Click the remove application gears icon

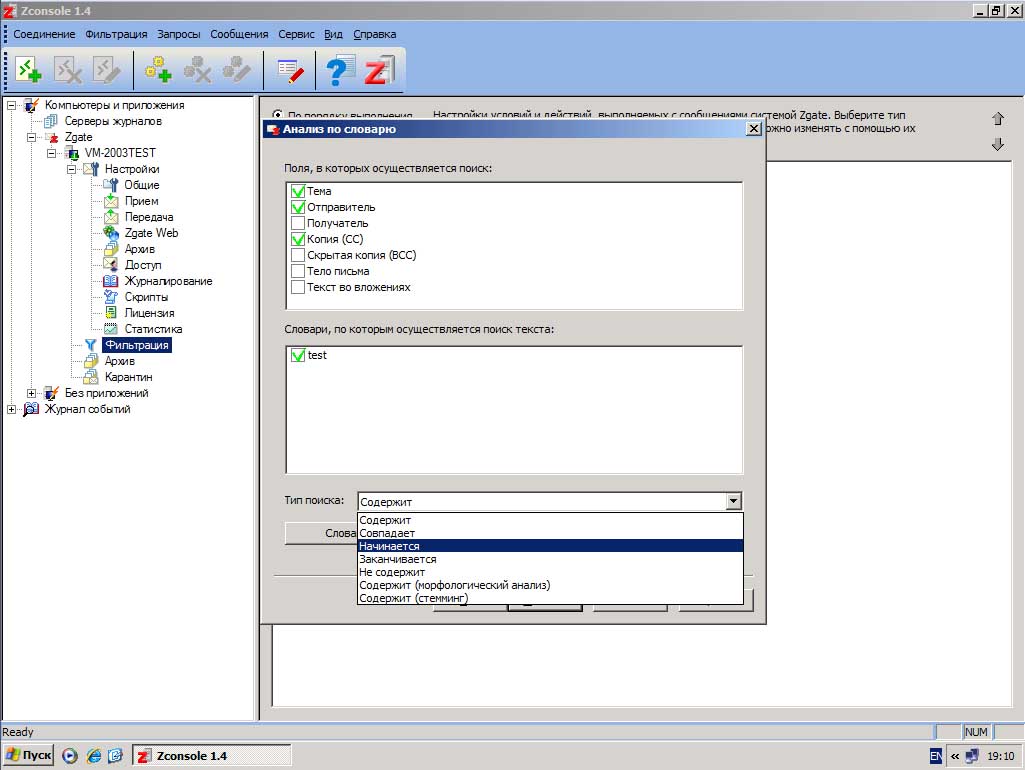[x=197, y=69]
